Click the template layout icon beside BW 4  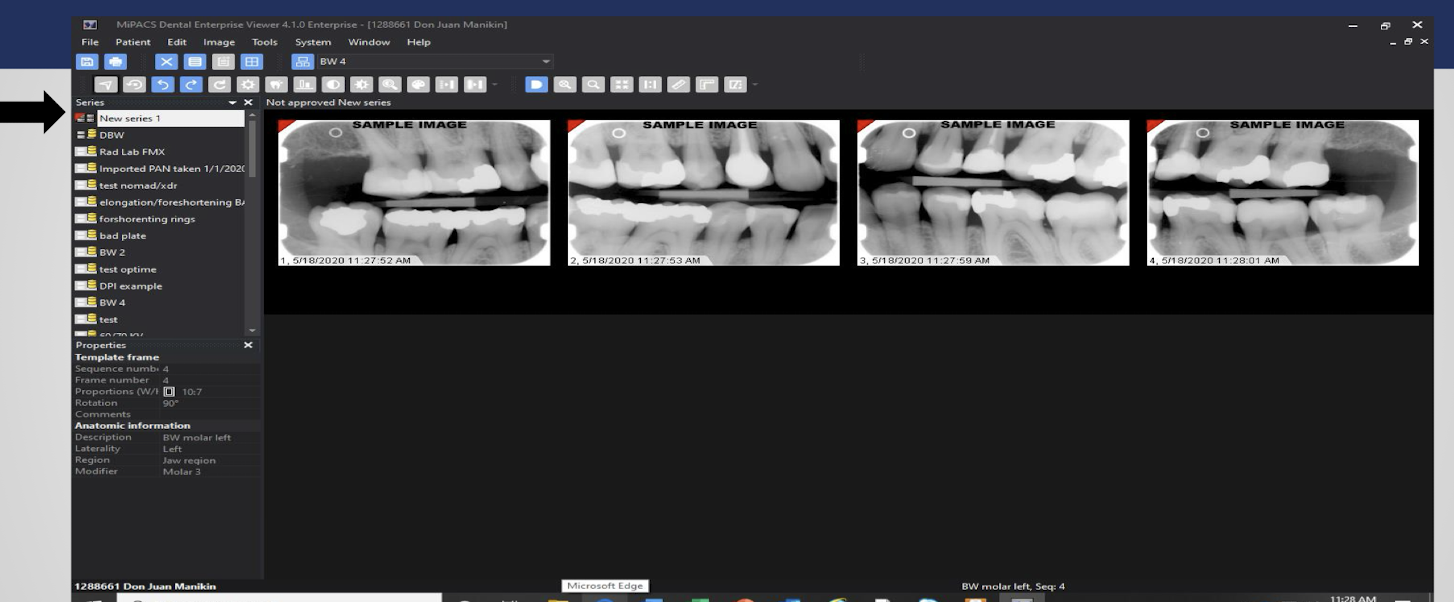301,62
